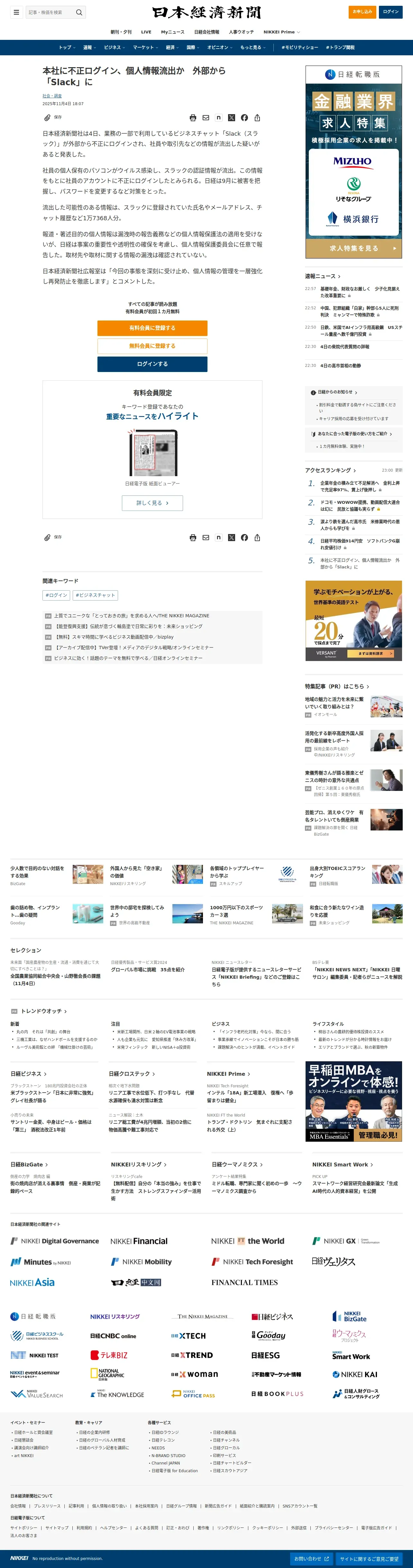Click the 早稲田MBA online ad banner
Viewport: 413px width, 1568px height.
pos(354,1102)
